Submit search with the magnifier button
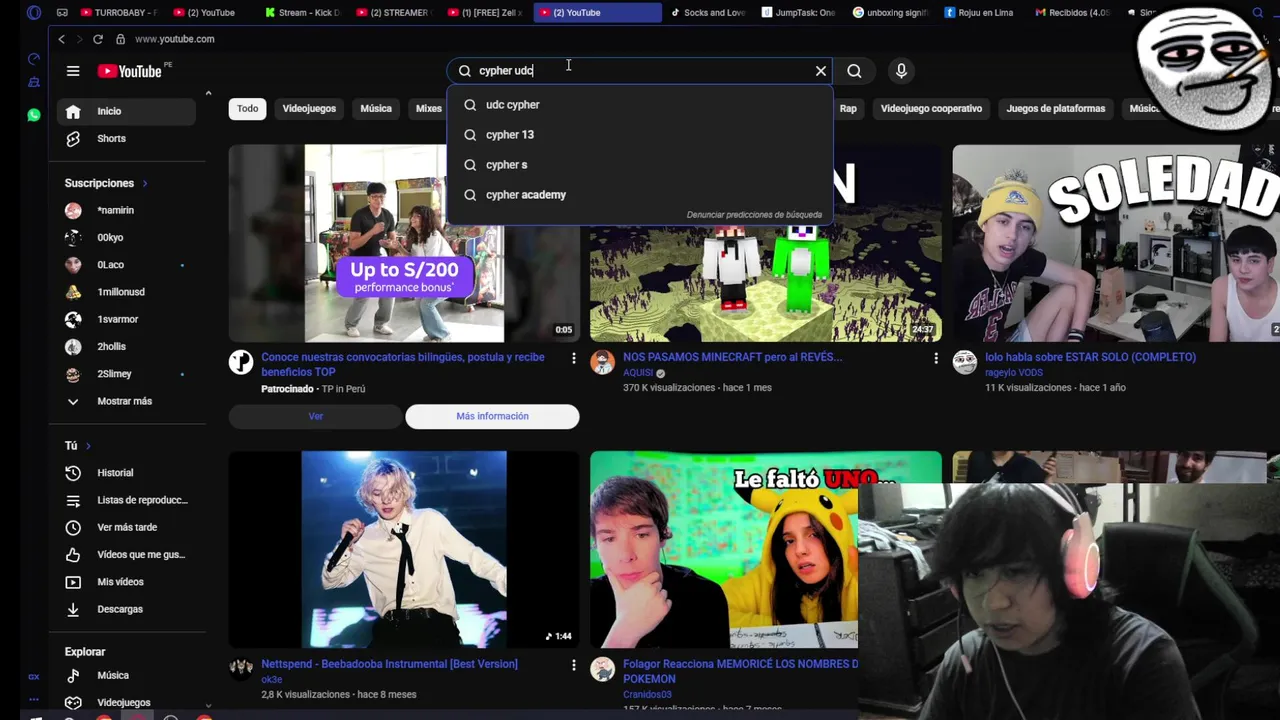 click(854, 71)
